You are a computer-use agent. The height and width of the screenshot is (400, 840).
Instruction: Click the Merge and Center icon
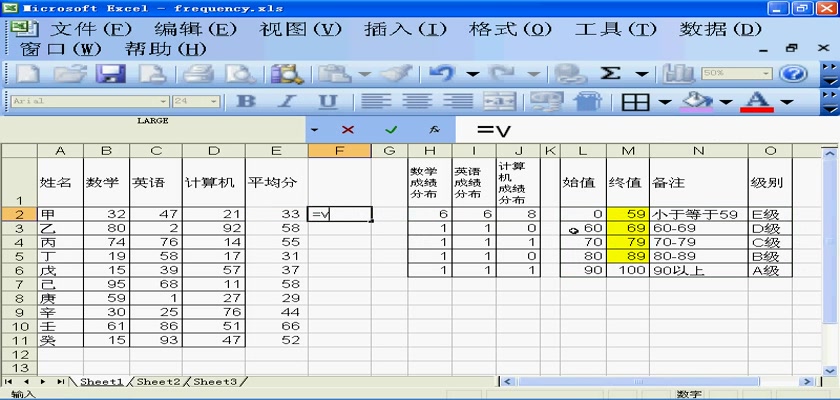coord(499,102)
